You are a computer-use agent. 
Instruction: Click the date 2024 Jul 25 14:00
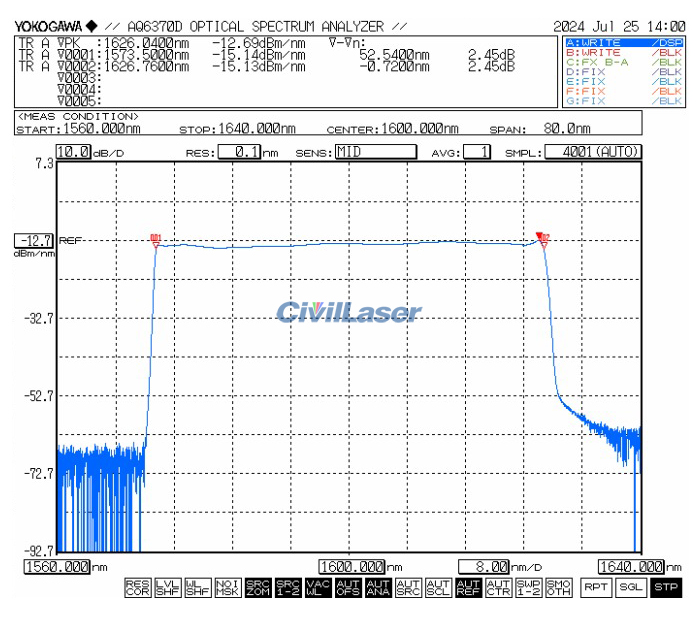(x=619, y=27)
